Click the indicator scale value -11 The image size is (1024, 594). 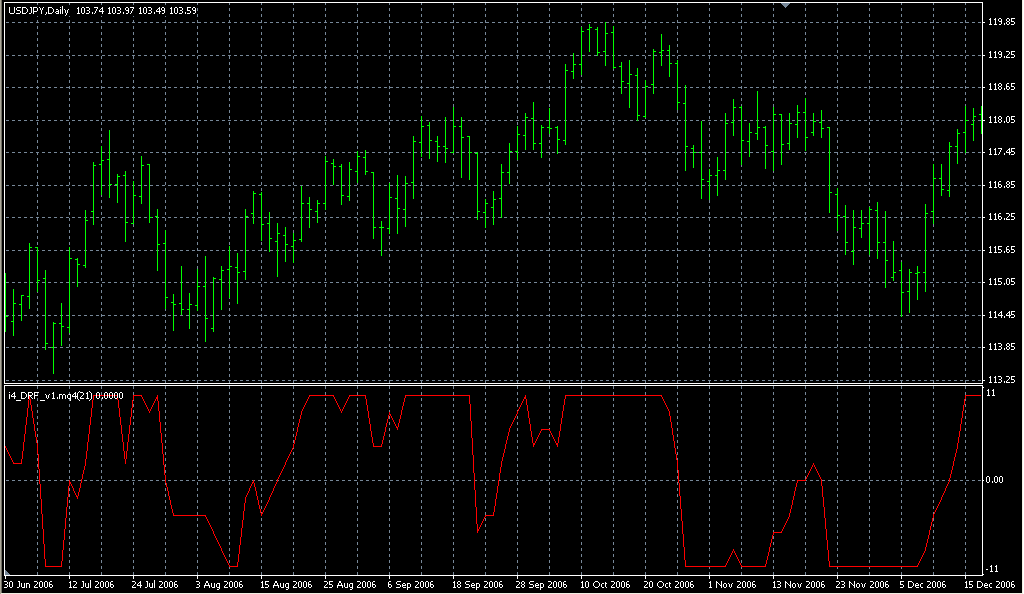pyautogui.click(x=994, y=567)
